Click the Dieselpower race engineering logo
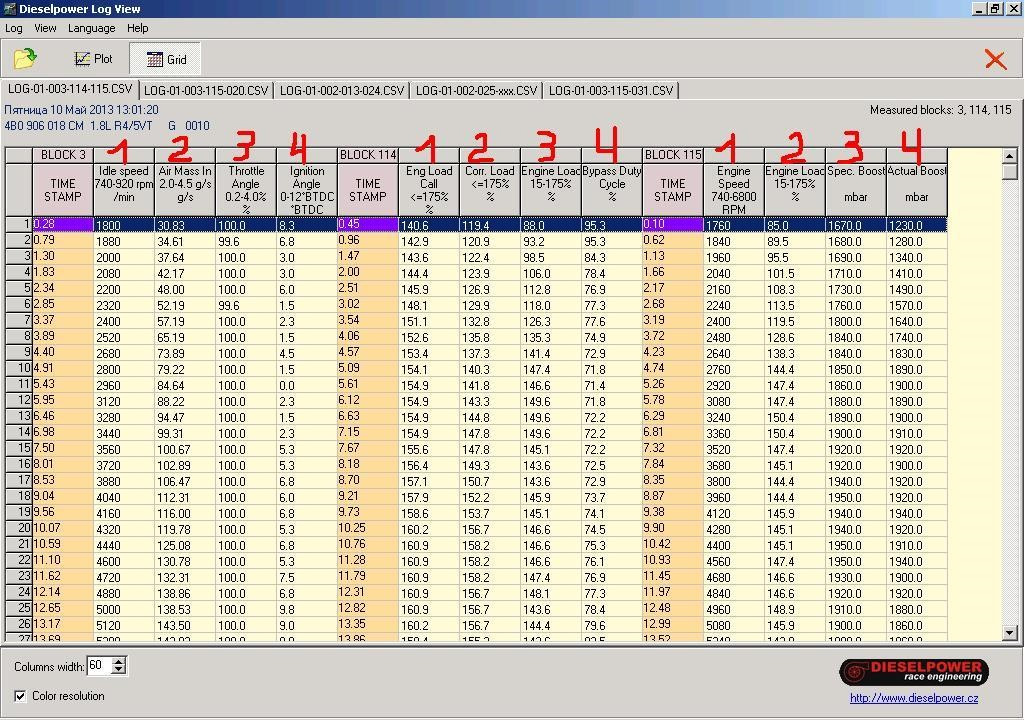 914,671
